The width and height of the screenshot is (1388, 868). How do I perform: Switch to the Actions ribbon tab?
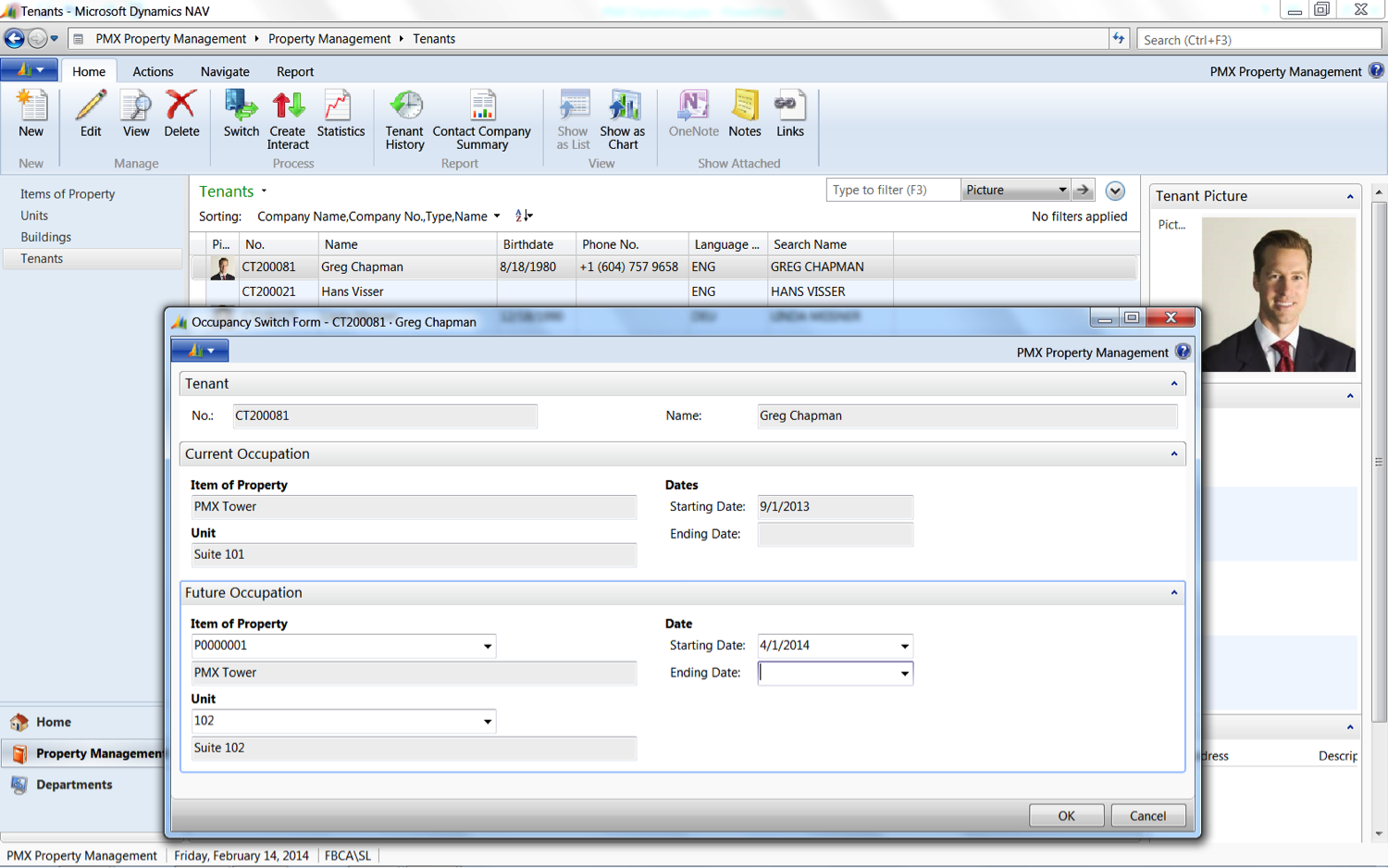click(153, 71)
